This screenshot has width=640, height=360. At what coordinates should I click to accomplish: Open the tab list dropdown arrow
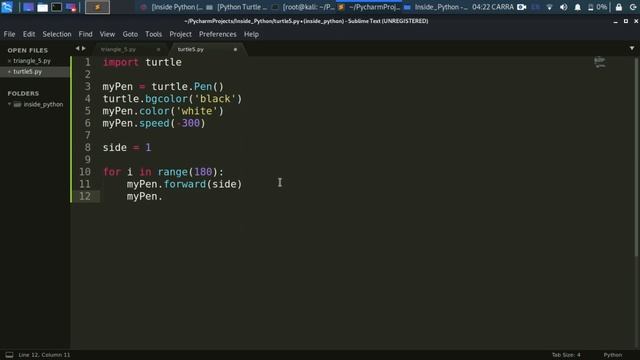pos(632,49)
